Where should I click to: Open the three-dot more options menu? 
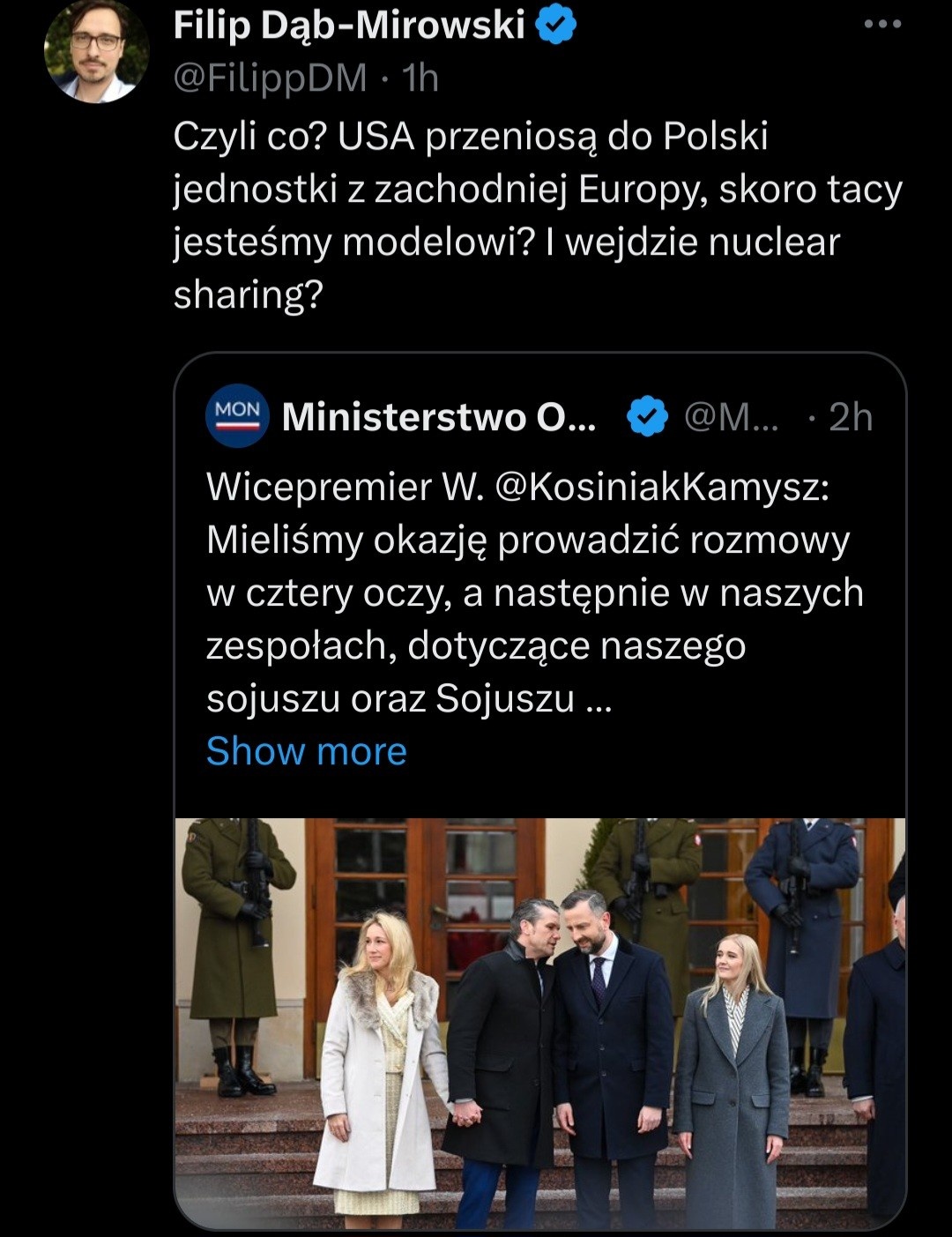point(882,24)
